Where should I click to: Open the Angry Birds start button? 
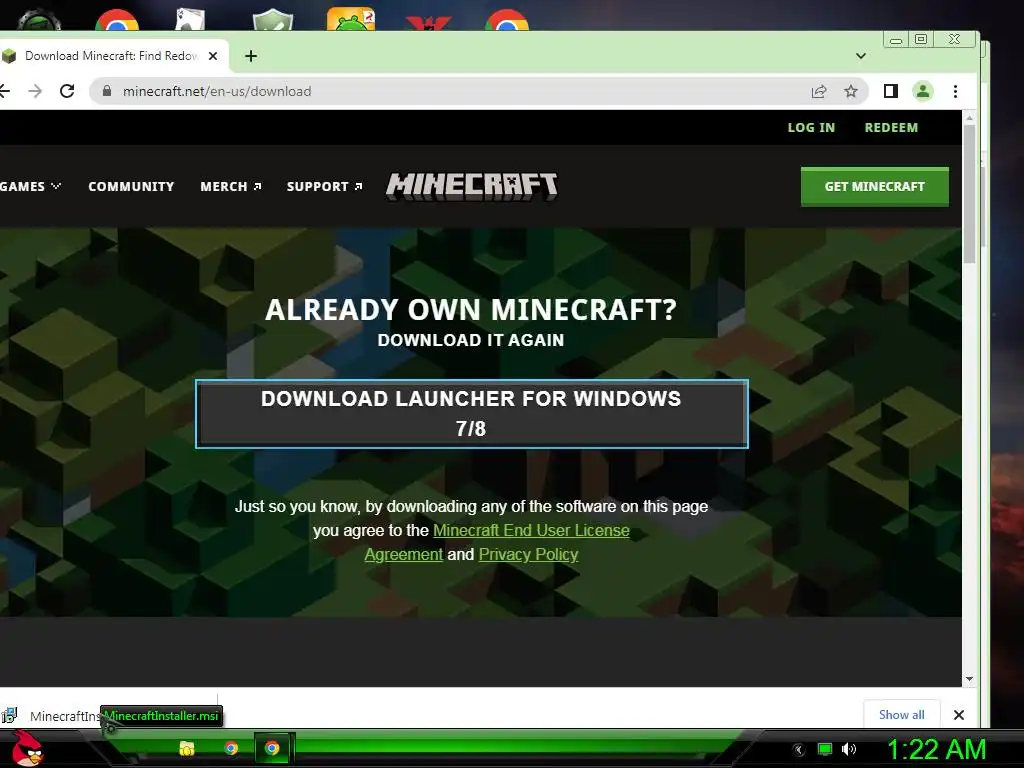[x=27, y=748]
